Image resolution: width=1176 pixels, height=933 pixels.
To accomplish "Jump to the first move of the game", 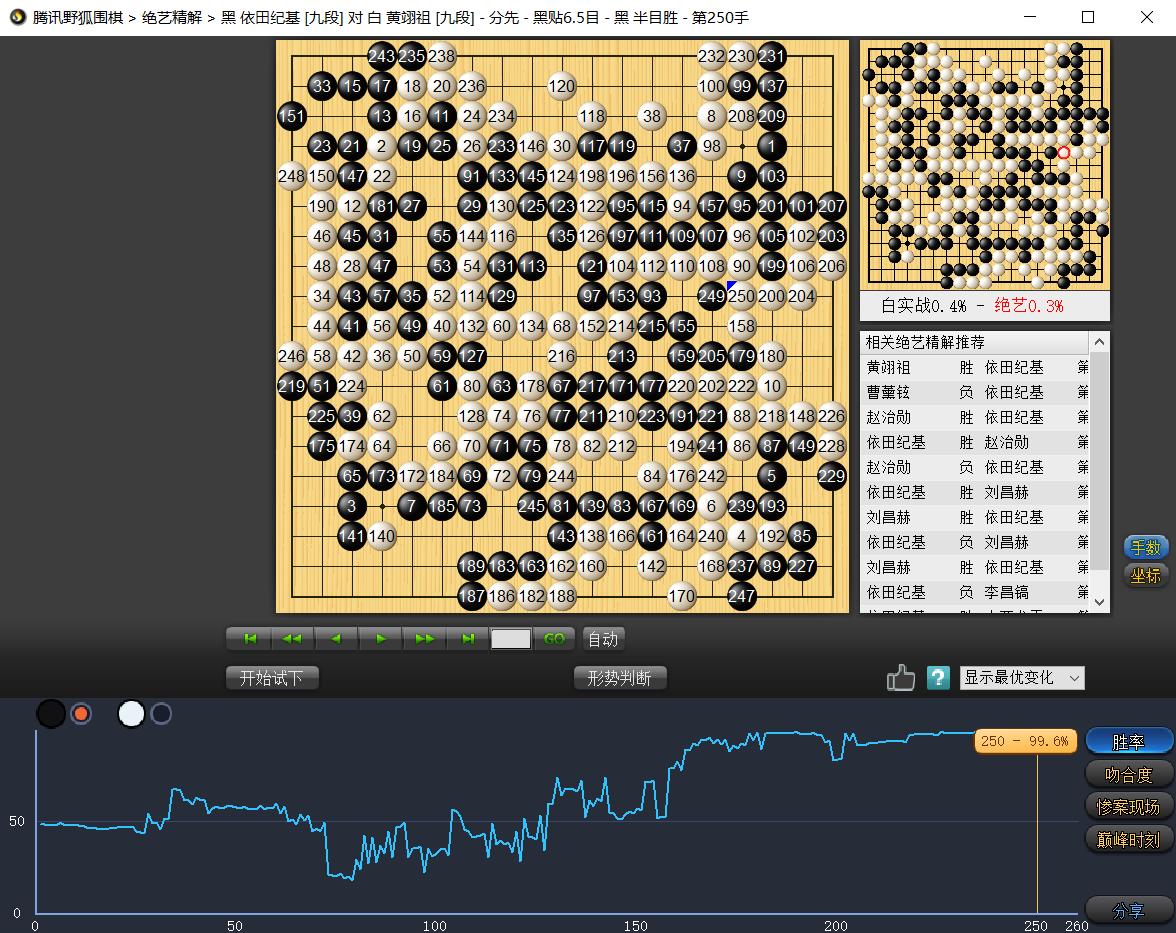I will [x=249, y=639].
